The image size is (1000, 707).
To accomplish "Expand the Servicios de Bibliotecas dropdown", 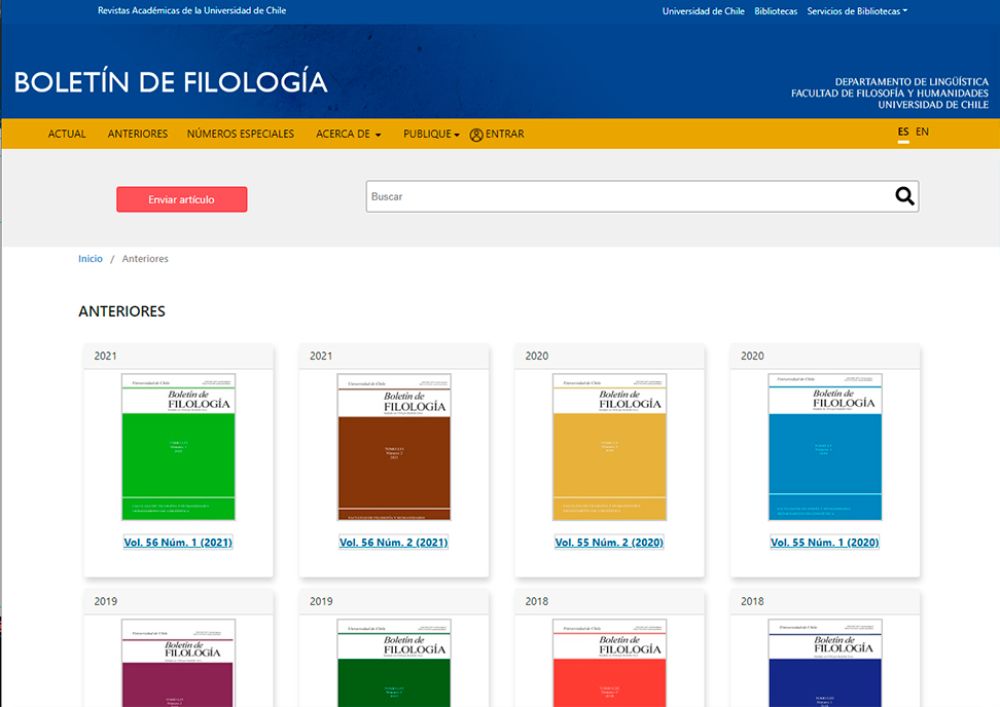I will [853, 11].
